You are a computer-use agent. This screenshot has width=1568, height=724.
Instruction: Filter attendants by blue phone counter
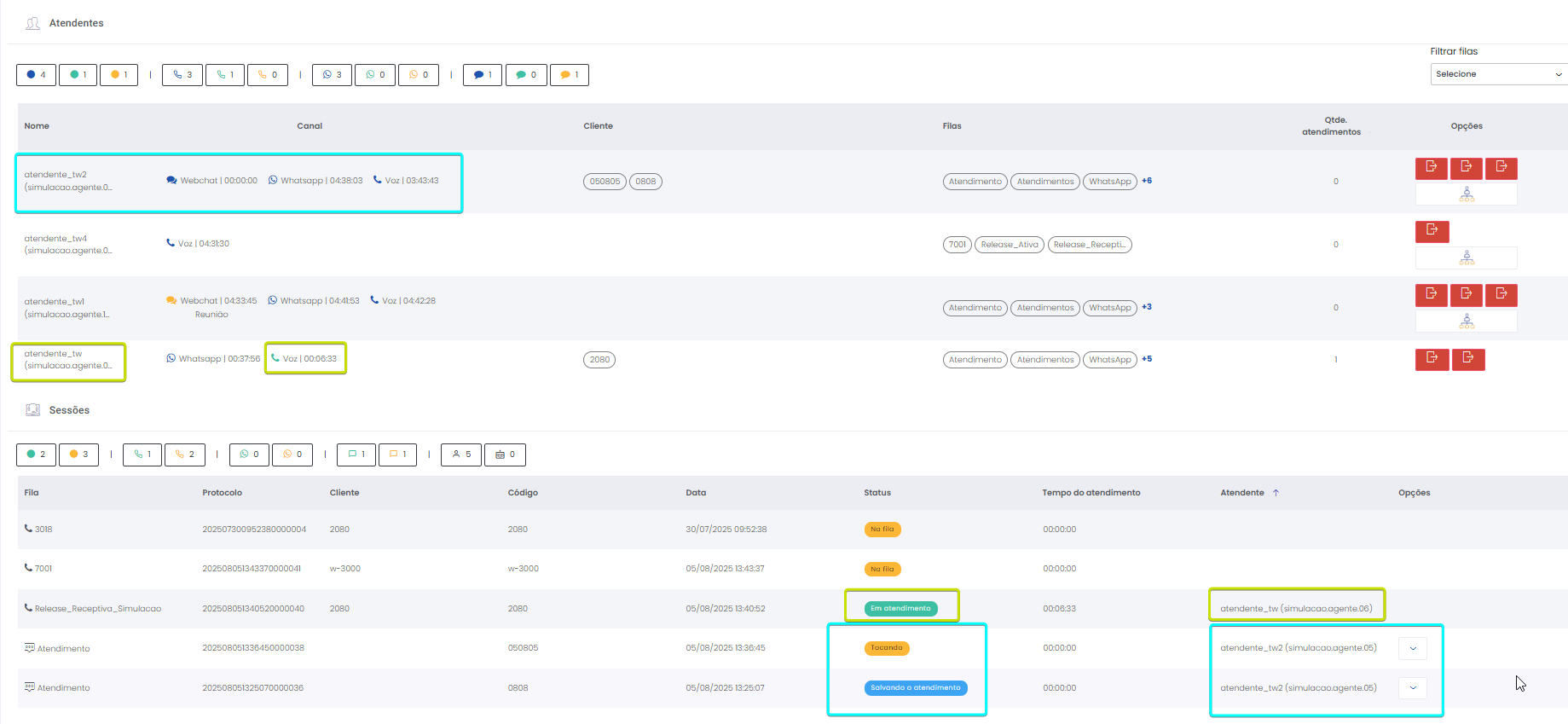pos(182,75)
